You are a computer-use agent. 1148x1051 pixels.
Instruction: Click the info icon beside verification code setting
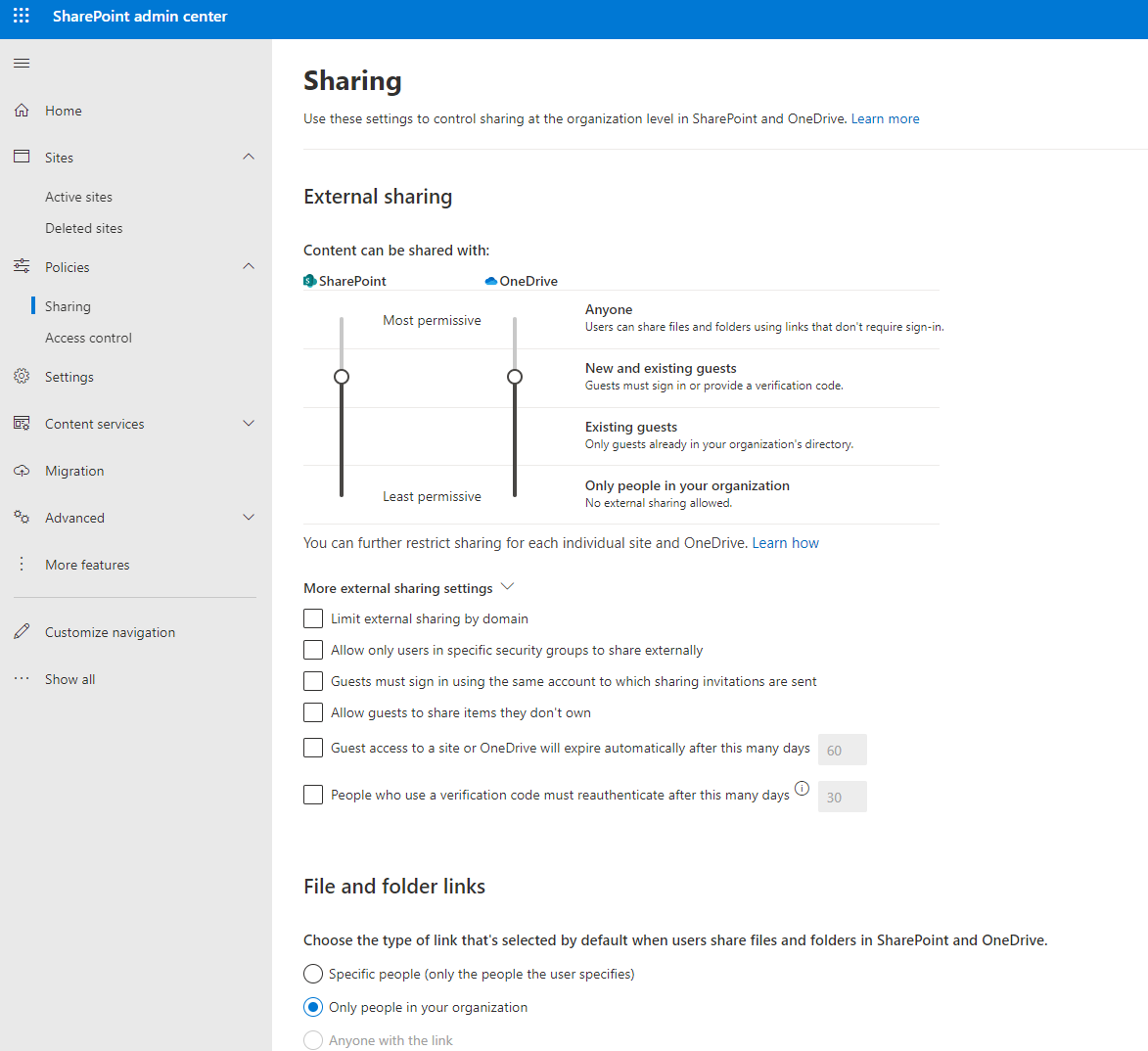(803, 789)
